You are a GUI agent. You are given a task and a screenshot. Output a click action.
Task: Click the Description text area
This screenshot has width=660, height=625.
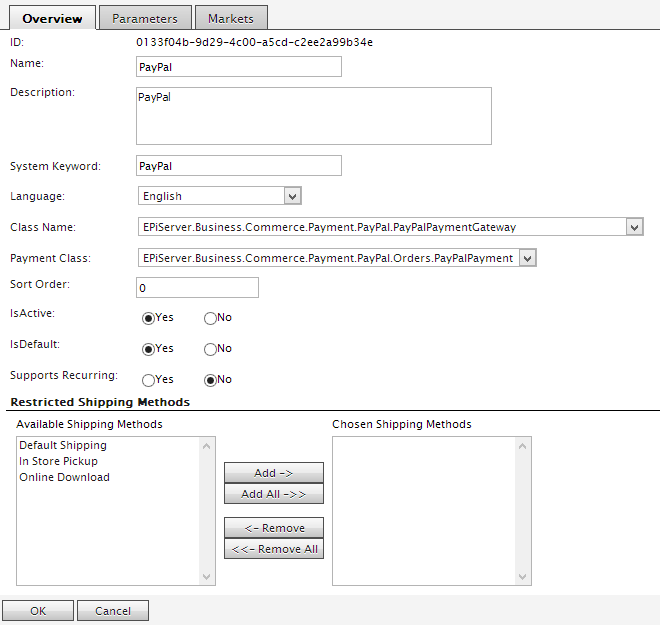pyautogui.click(x=313, y=116)
